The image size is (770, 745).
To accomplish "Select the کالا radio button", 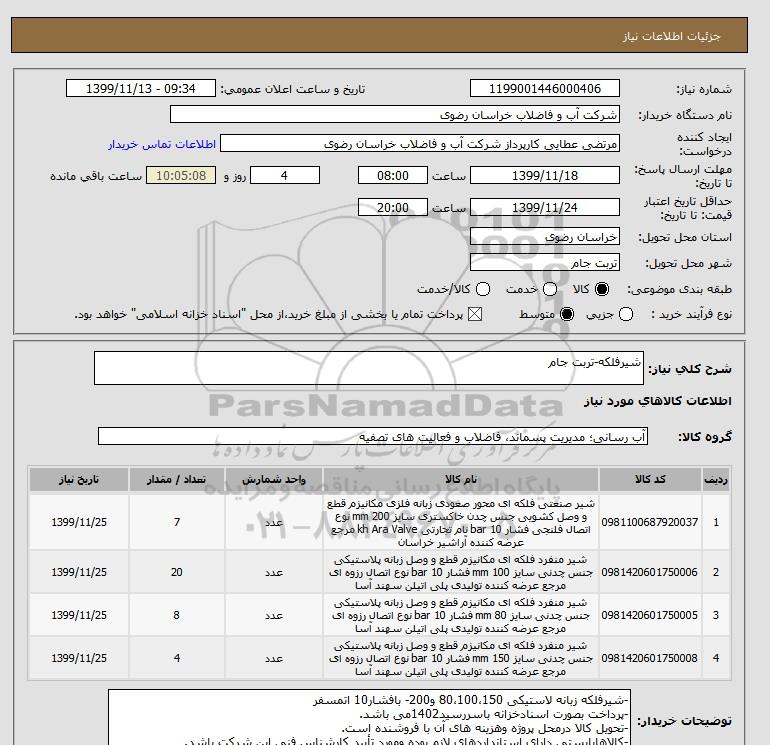I will click(x=602, y=289).
